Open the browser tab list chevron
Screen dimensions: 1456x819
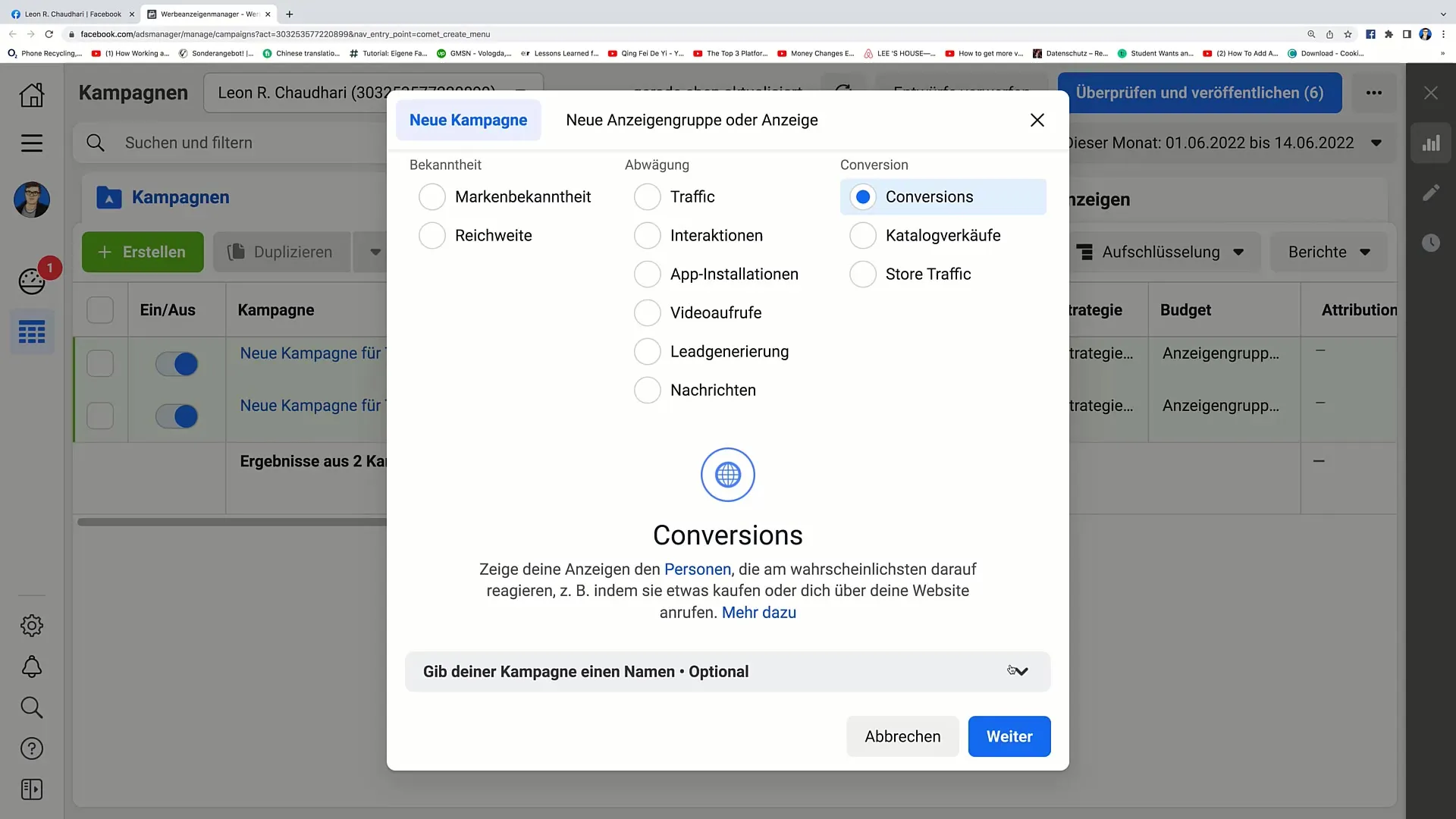[1443, 14]
